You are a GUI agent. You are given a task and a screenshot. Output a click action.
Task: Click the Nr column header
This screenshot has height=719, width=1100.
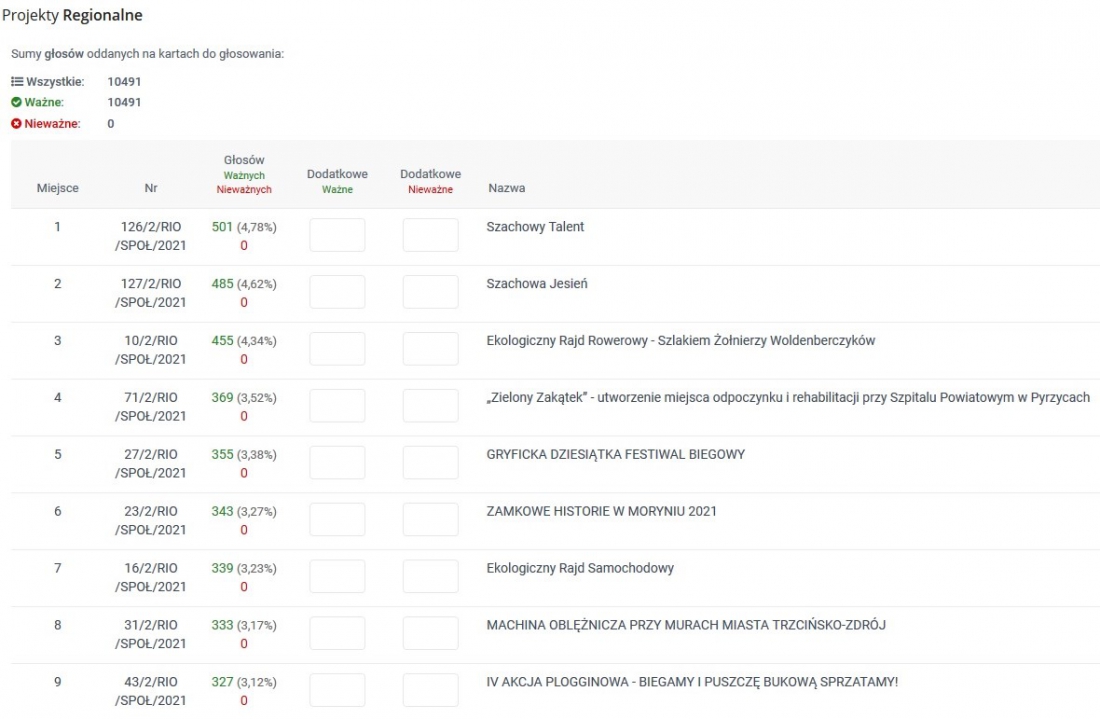pos(150,188)
